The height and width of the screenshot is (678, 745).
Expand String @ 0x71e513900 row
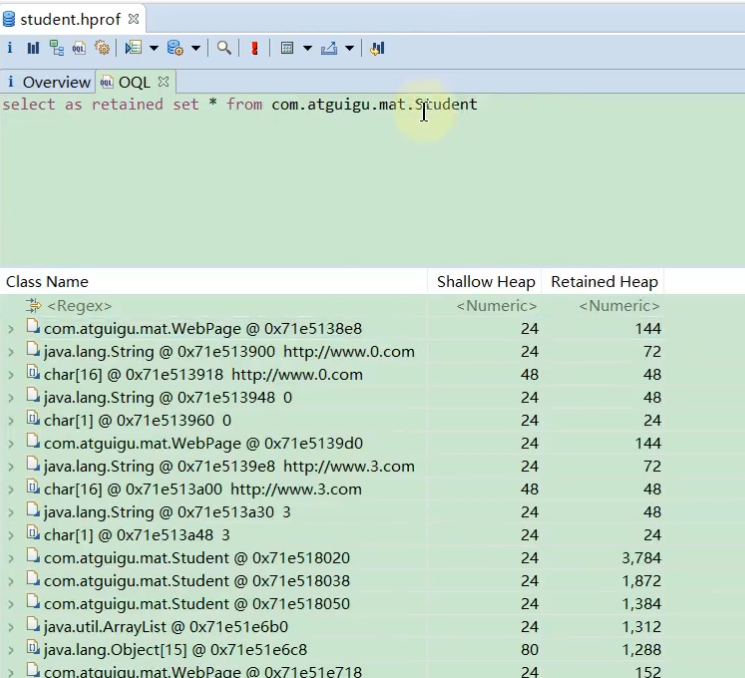[11, 352]
